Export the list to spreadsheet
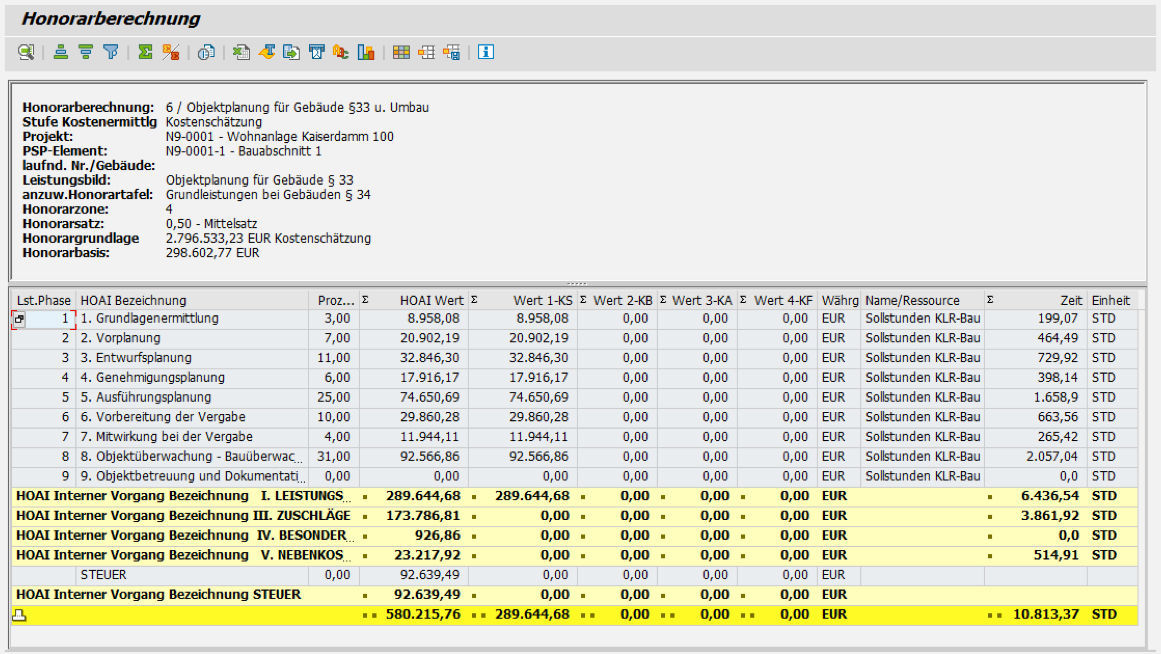This screenshot has width=1161, height=654. coord(241,52)
